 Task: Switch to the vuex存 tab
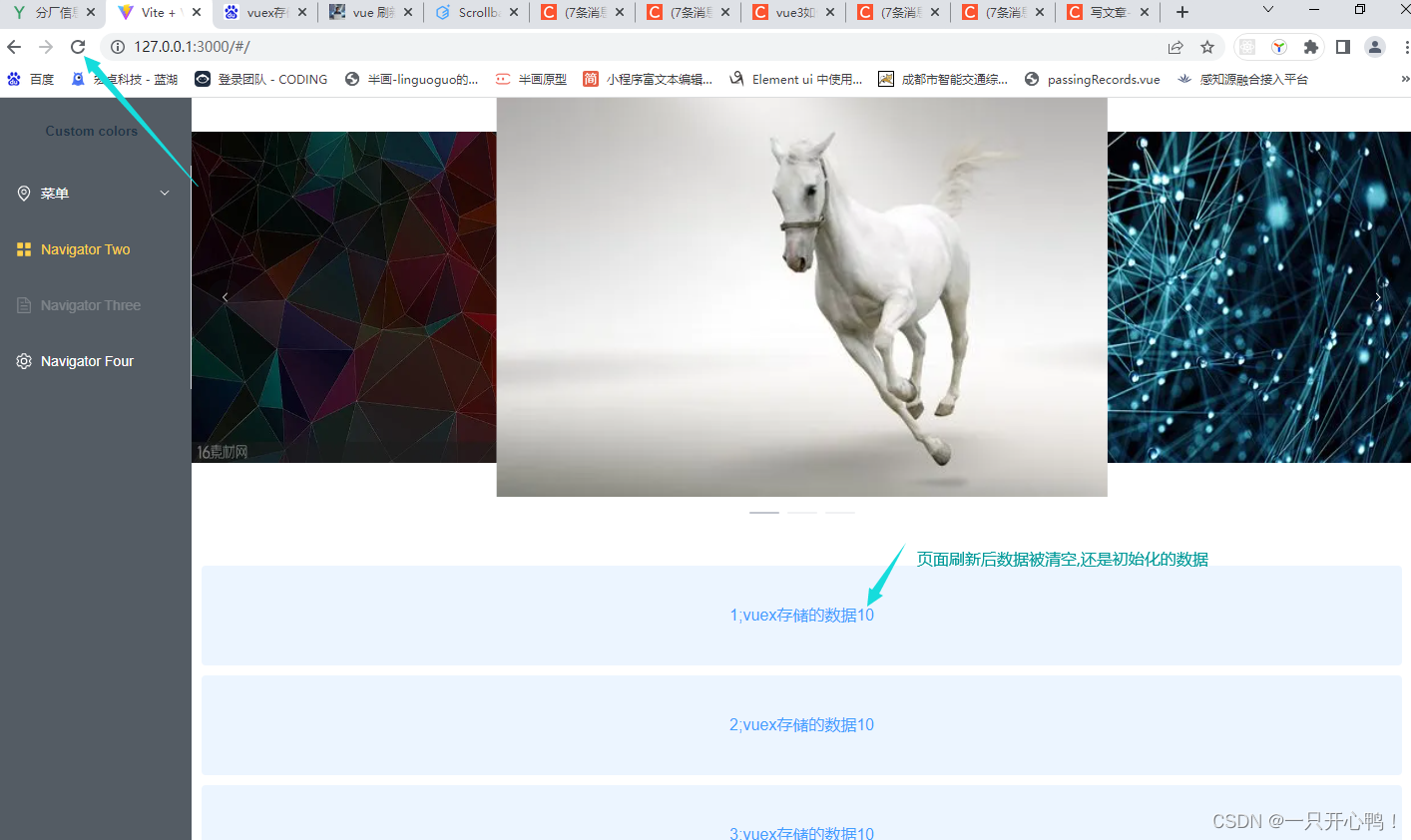point(265,12)
